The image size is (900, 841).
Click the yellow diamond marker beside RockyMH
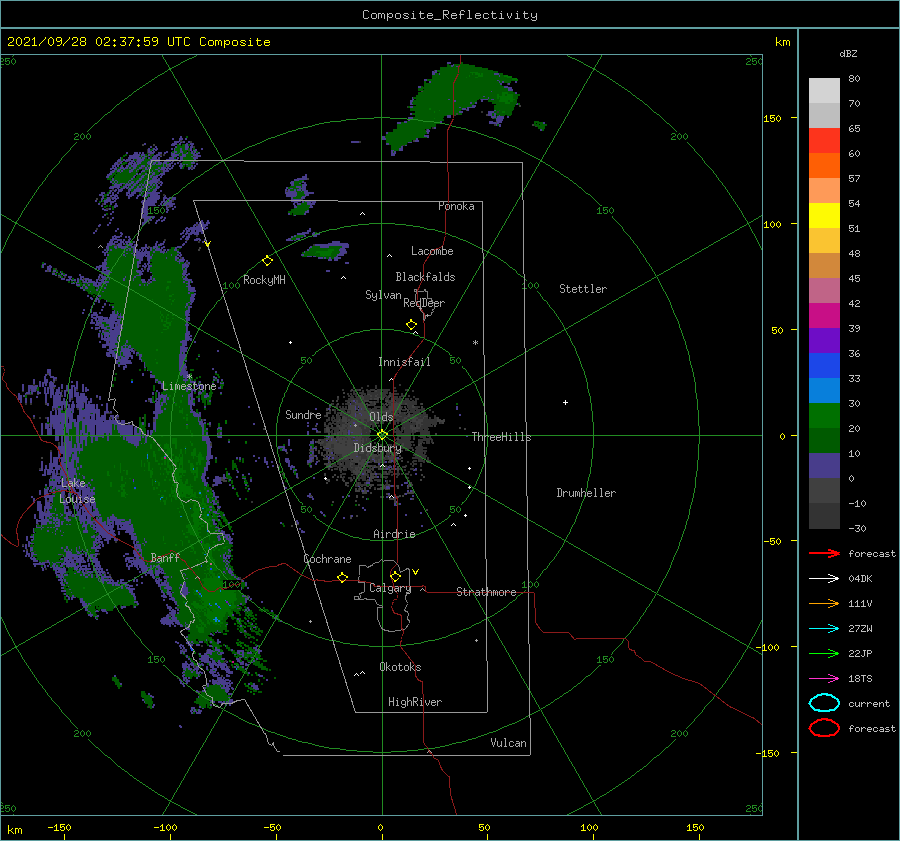[267, 261]
